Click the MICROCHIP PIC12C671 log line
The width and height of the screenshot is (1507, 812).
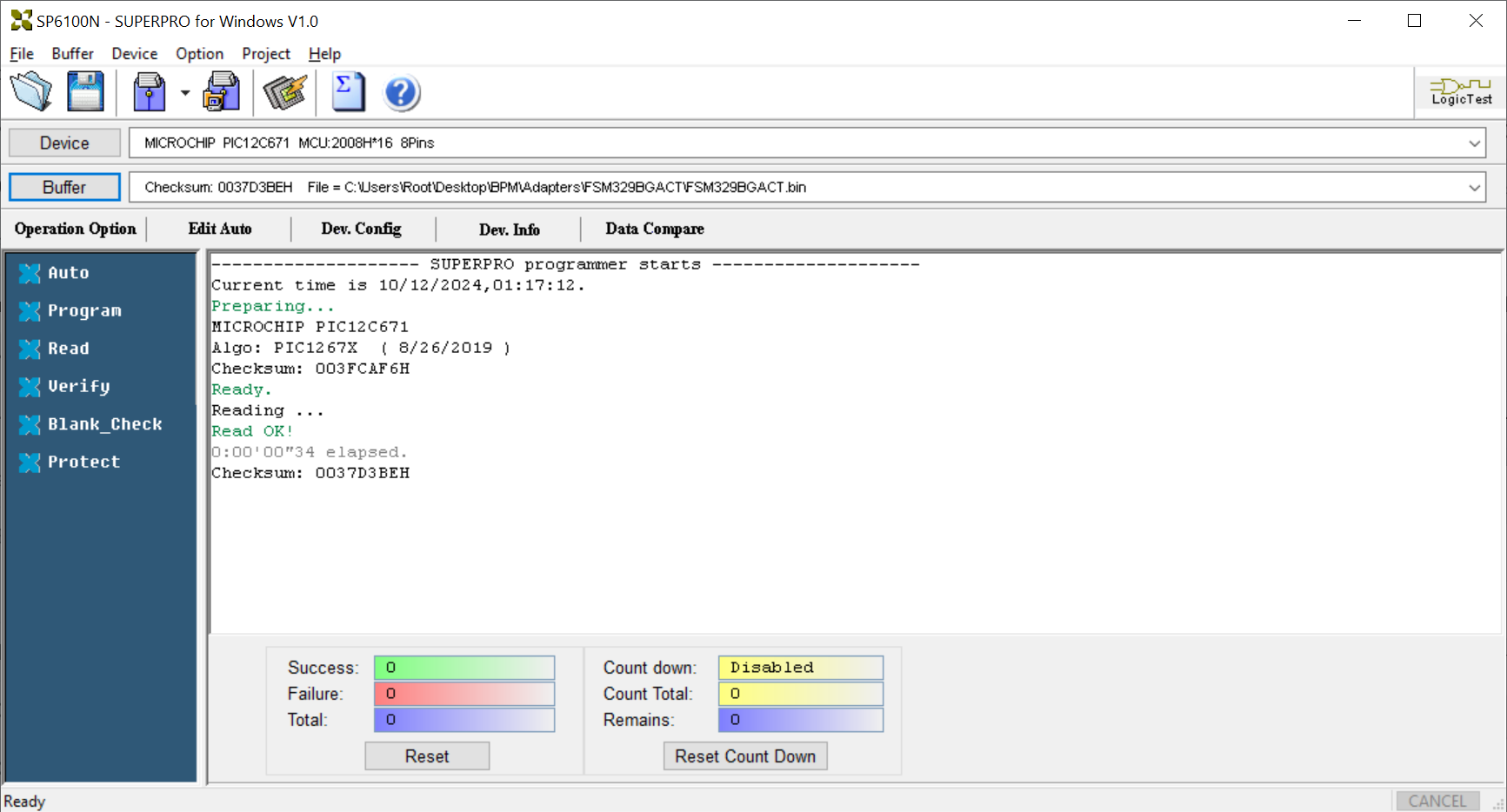(x=310, y=327)
